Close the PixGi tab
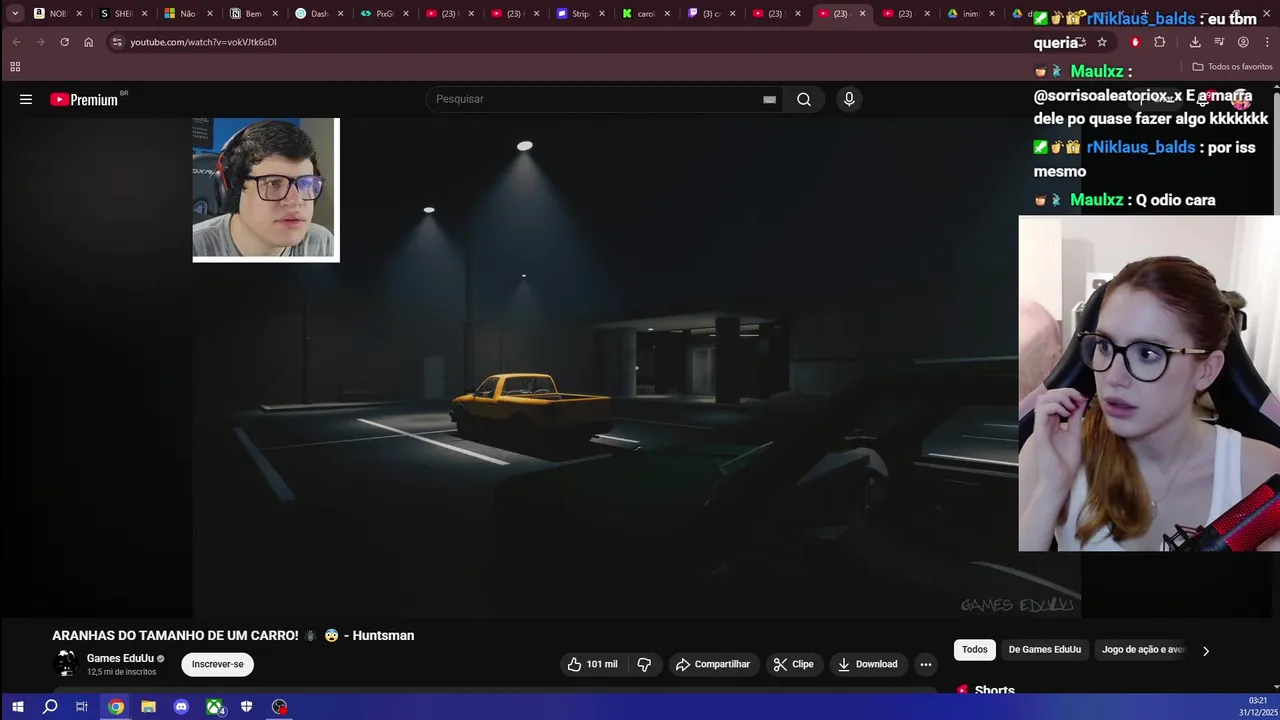Image resolution: width=1280 pixels, height=720 pixels. point(406,14)
